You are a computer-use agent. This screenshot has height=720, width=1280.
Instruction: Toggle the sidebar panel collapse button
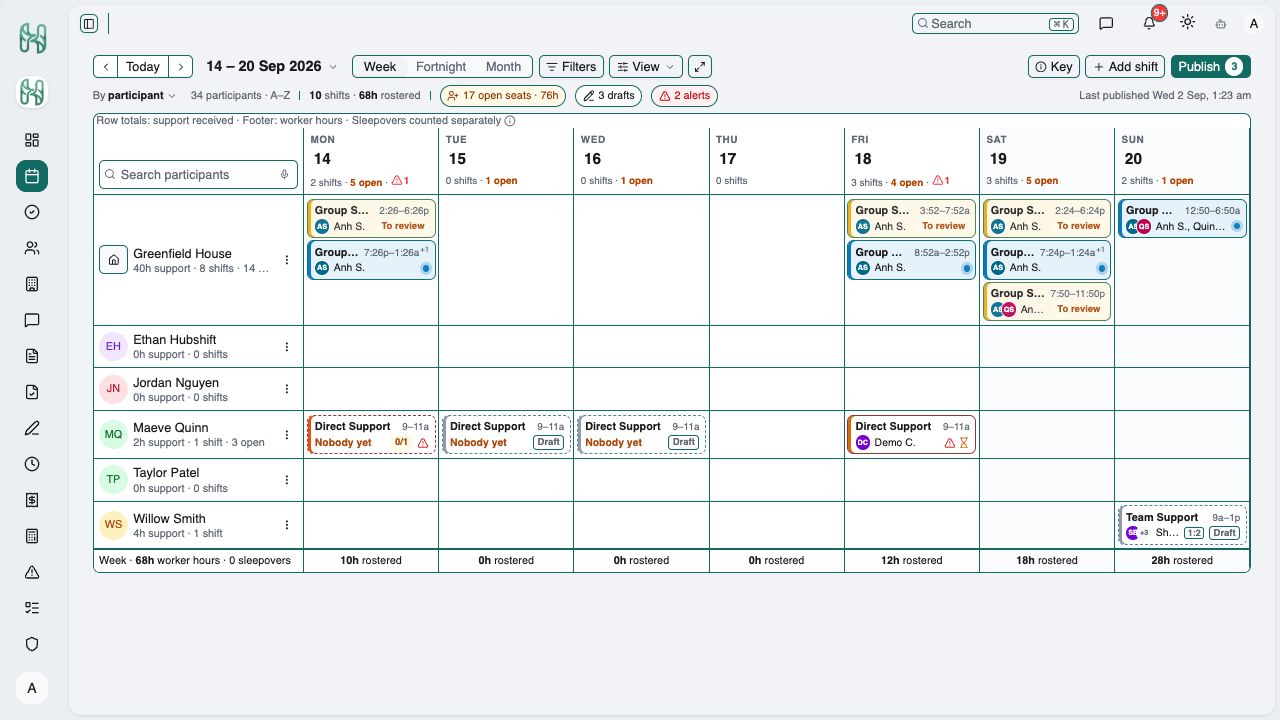[x=89, y=23]
